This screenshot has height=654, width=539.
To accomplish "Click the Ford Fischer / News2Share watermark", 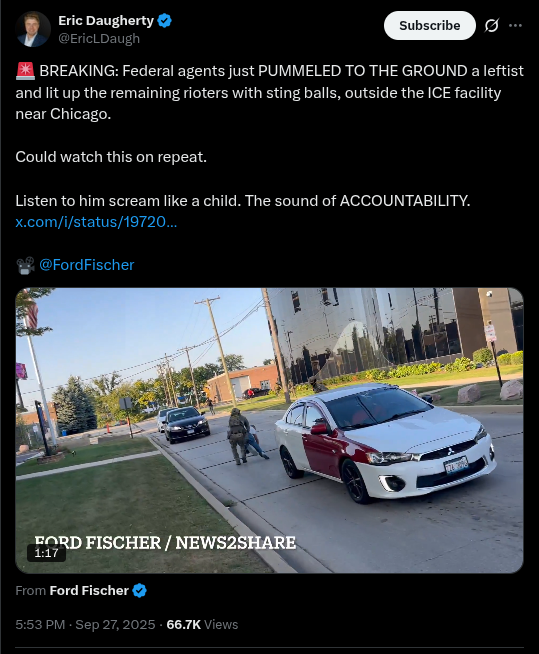I will coord(165,543).
